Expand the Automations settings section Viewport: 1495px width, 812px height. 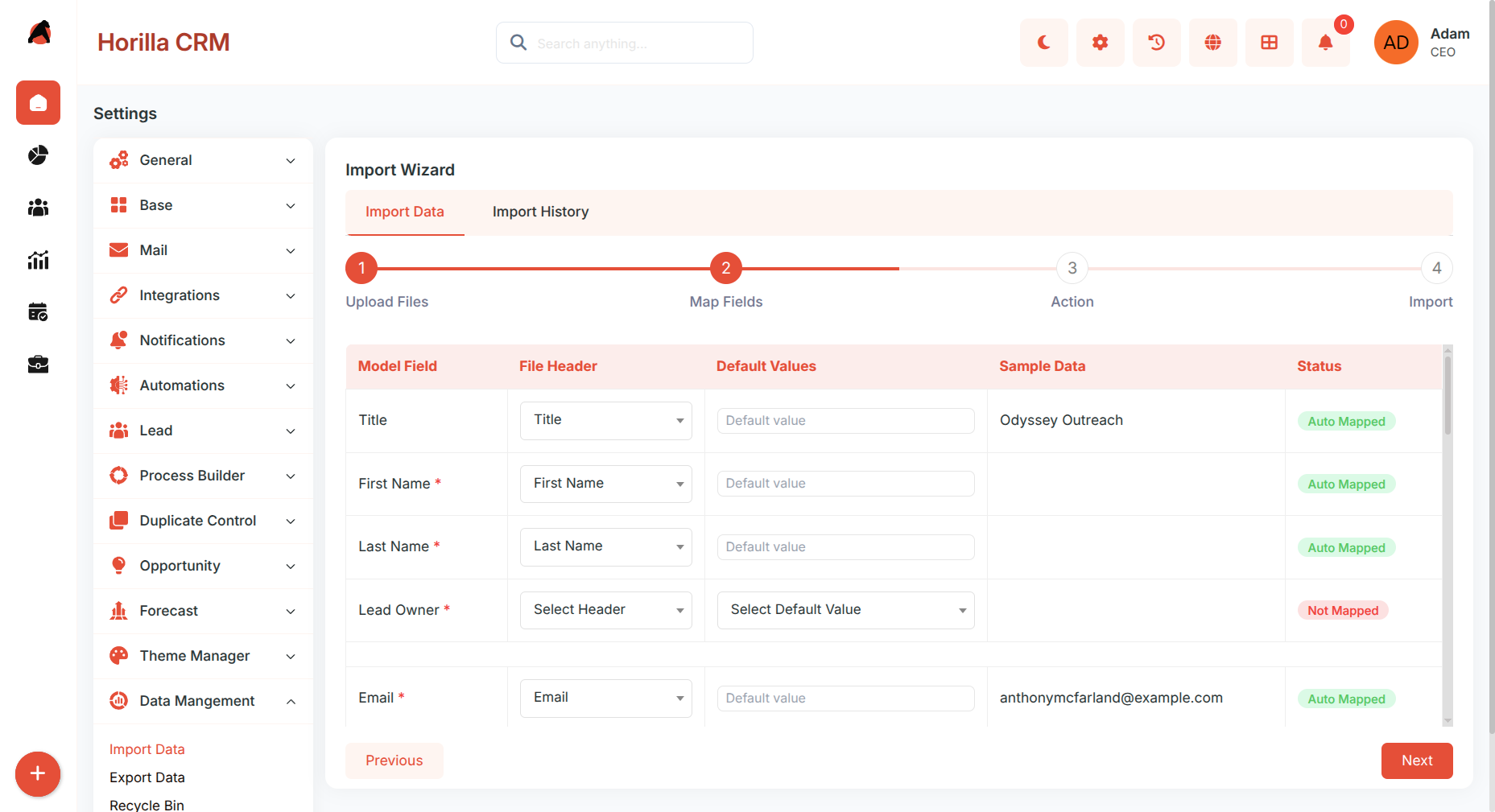[x=203, y=385]
